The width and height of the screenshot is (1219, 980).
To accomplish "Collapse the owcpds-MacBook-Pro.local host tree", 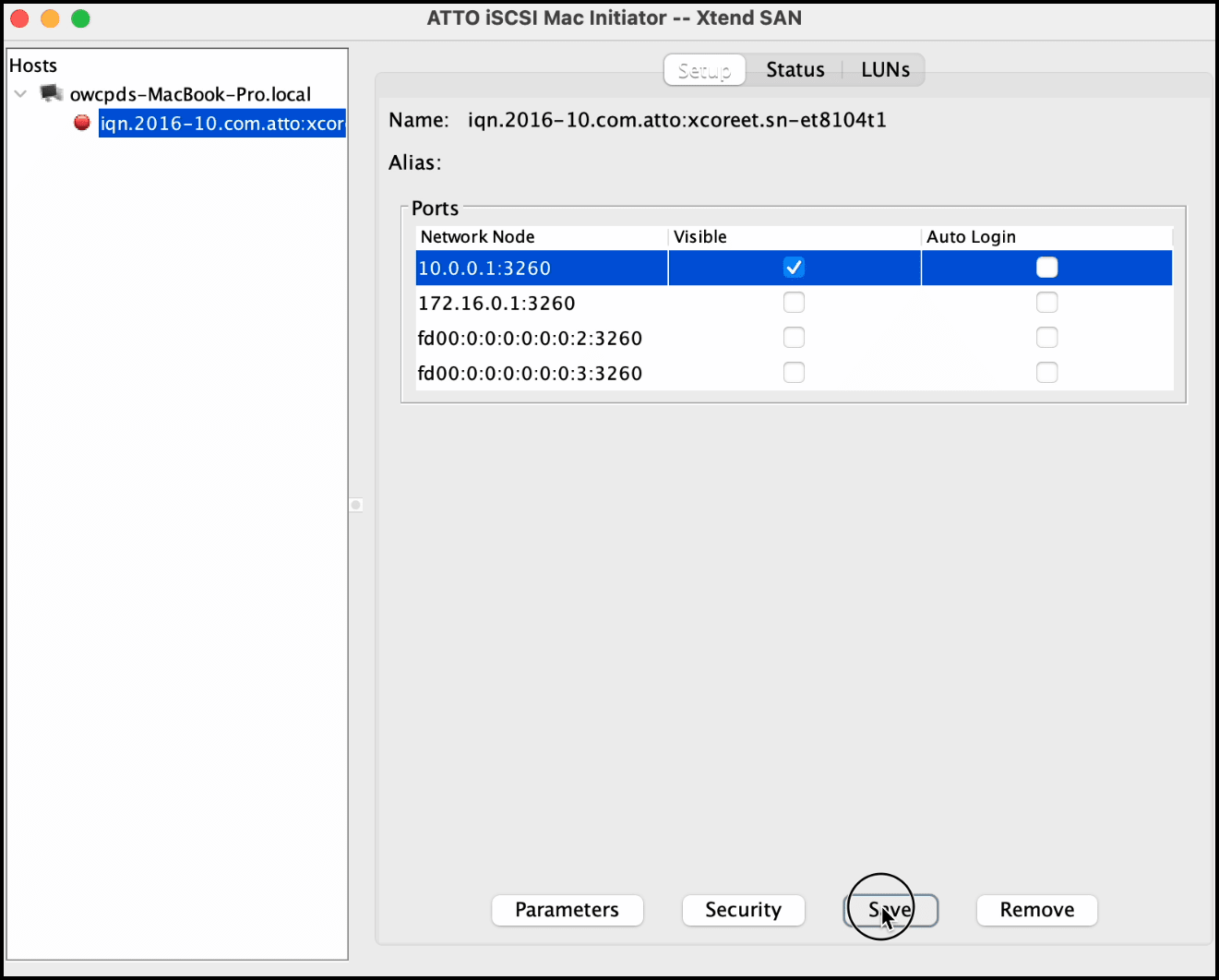I will click(21, 93).
